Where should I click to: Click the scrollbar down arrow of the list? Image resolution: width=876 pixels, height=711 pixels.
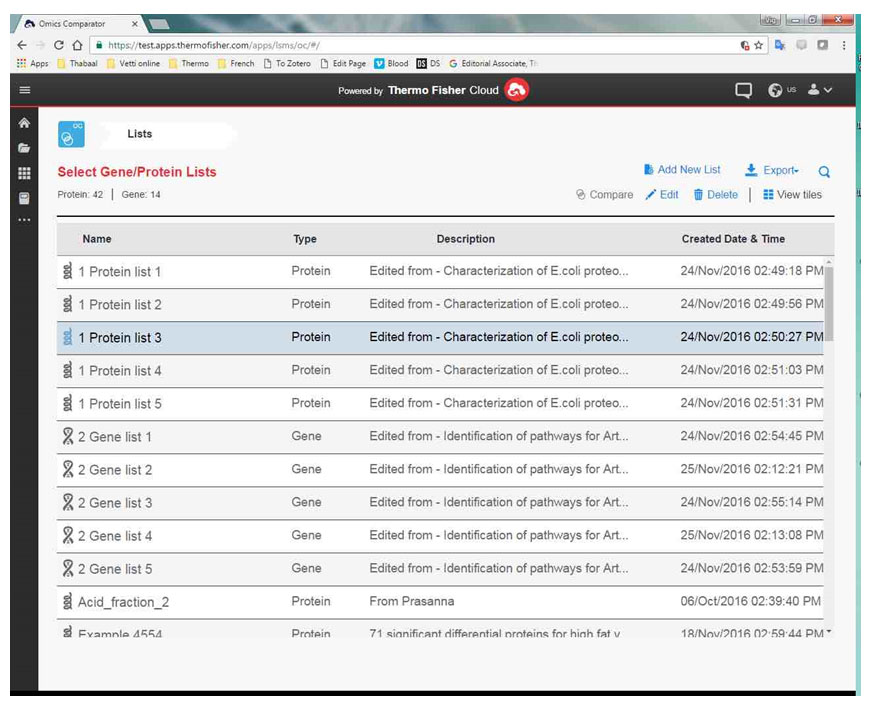coord(829,632)
